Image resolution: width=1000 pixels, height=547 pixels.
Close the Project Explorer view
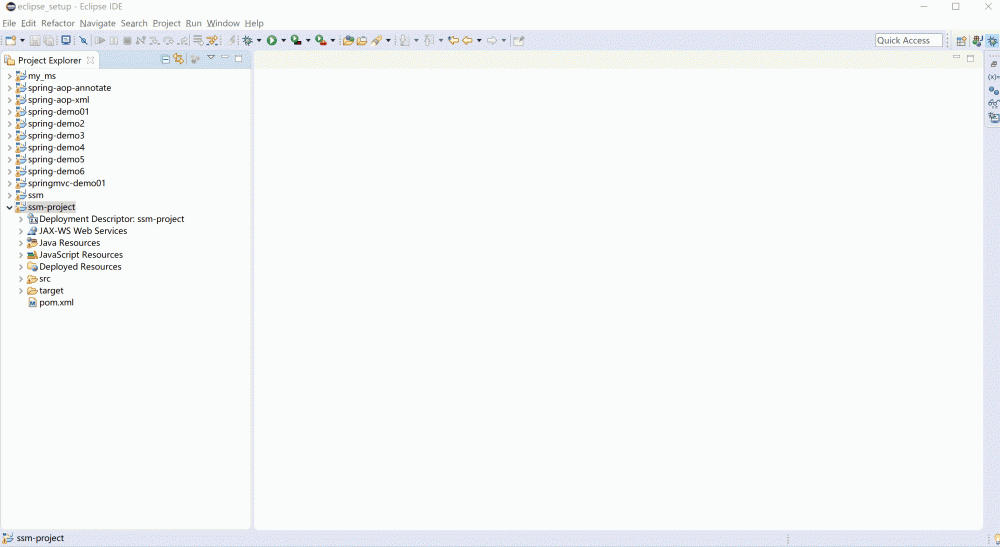point(91,60)
